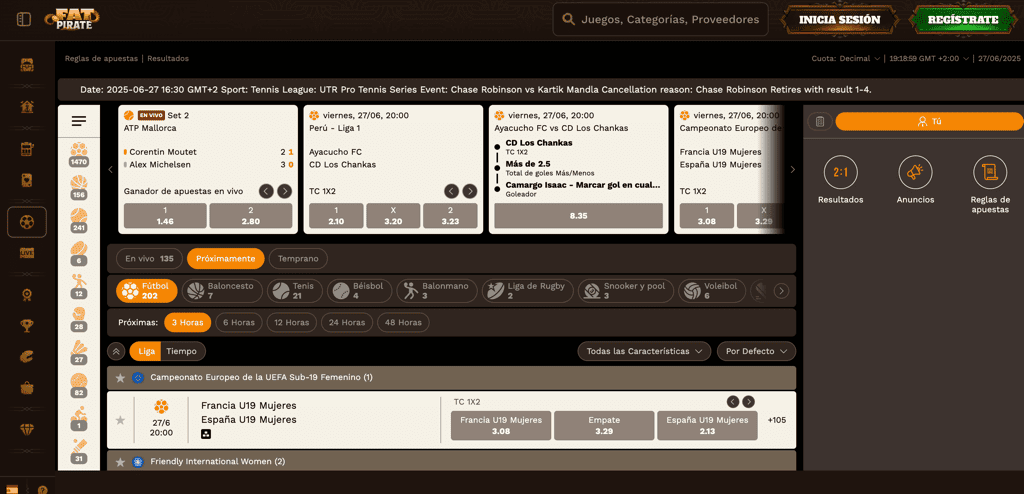Click the sports list hamburger menu icon
The width and height of the screenshot is (1024, 494).
pyautogui.click(x=79, y=121)
